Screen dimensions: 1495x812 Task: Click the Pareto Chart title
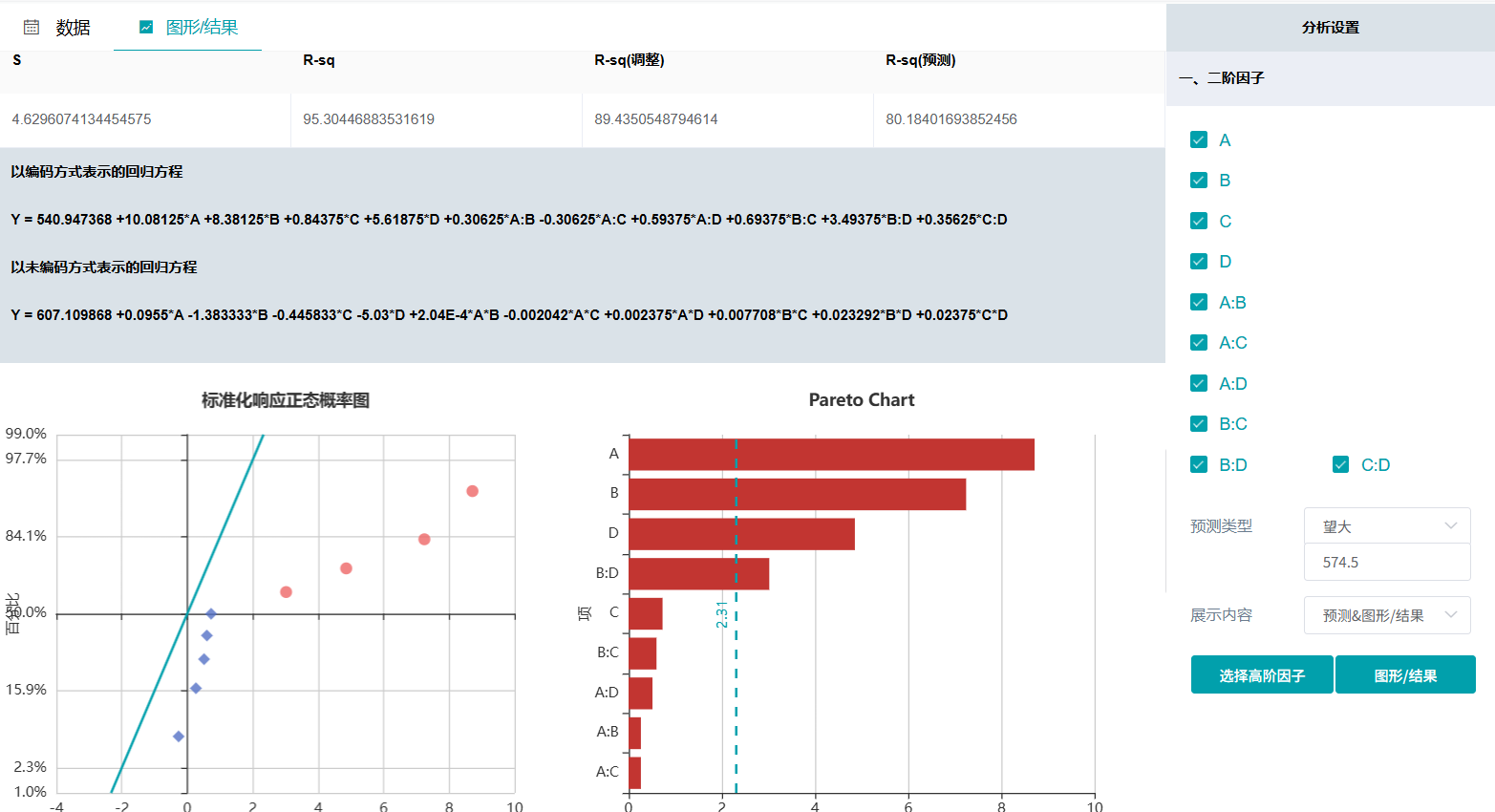click(x=862, y=400)
